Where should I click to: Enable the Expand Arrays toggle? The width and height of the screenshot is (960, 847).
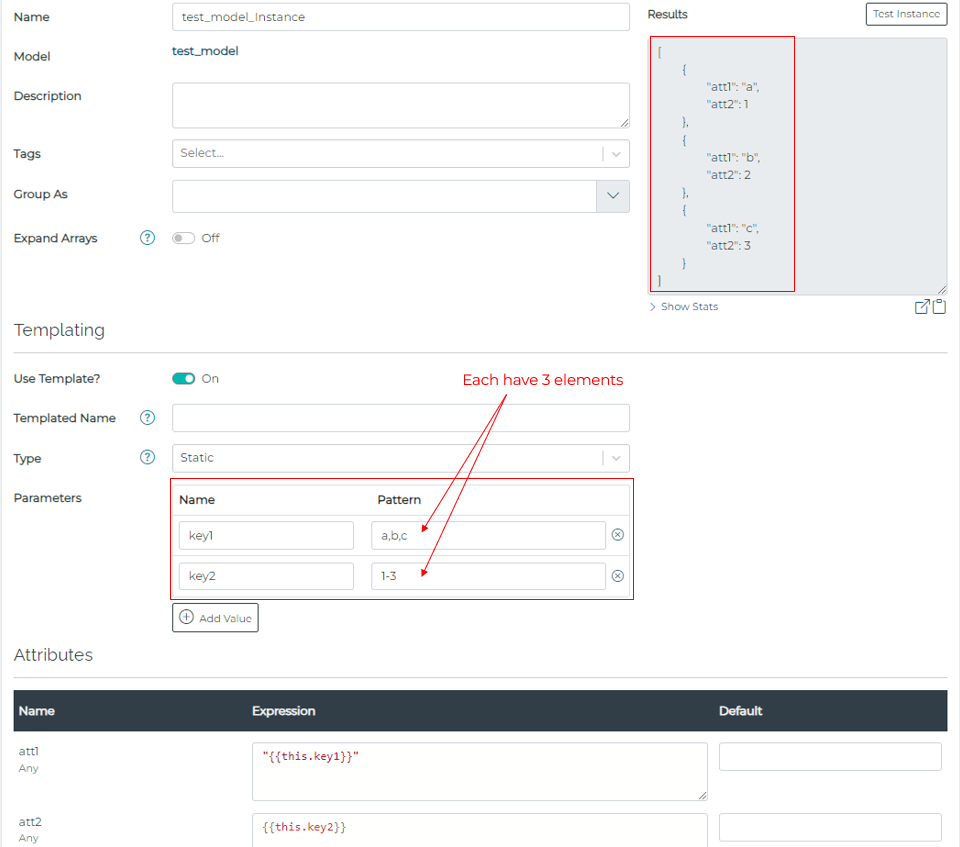[183, 238]
